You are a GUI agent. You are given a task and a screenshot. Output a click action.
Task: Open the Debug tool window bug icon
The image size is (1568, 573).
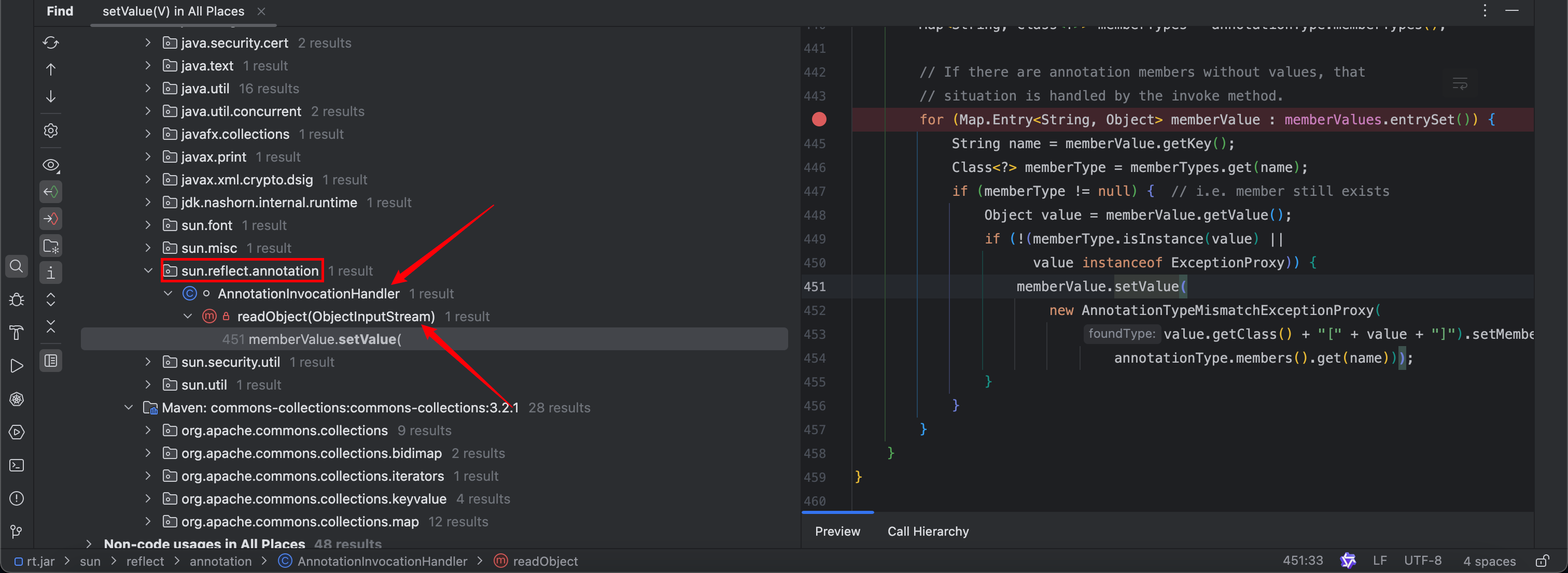coord(17,299)
